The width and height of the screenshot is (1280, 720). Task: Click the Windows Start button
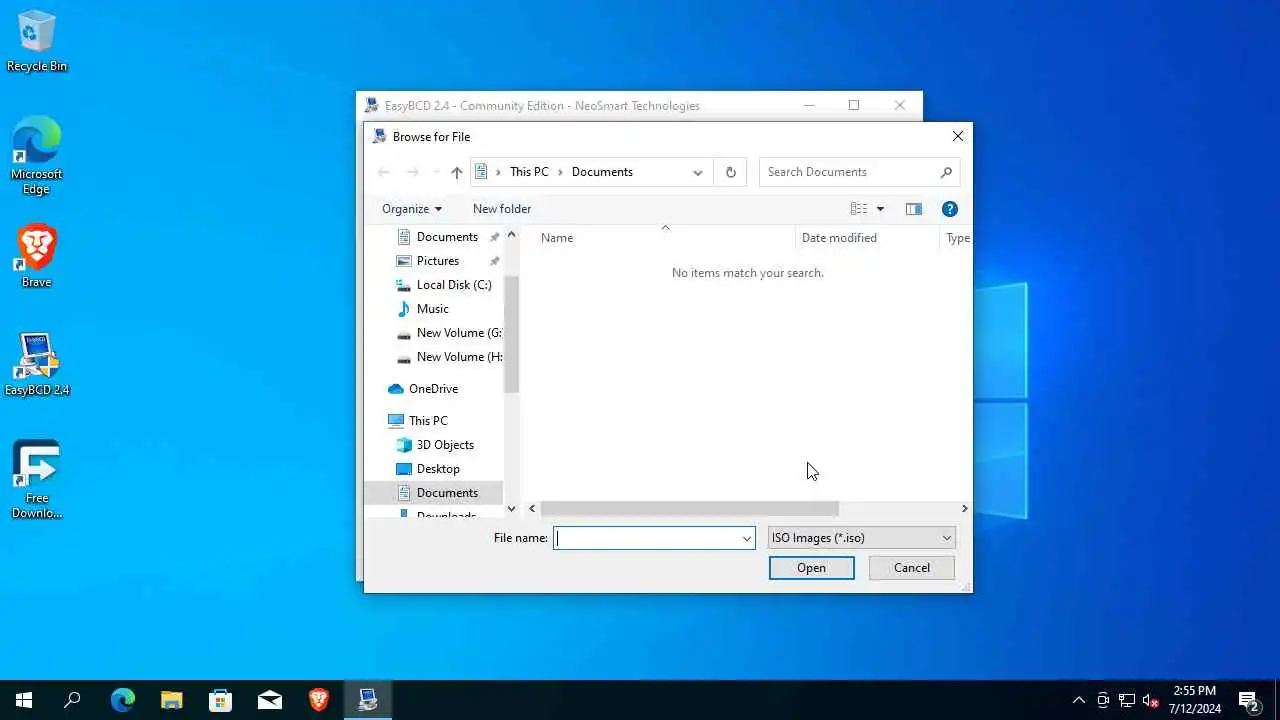[x=24, y=700]
